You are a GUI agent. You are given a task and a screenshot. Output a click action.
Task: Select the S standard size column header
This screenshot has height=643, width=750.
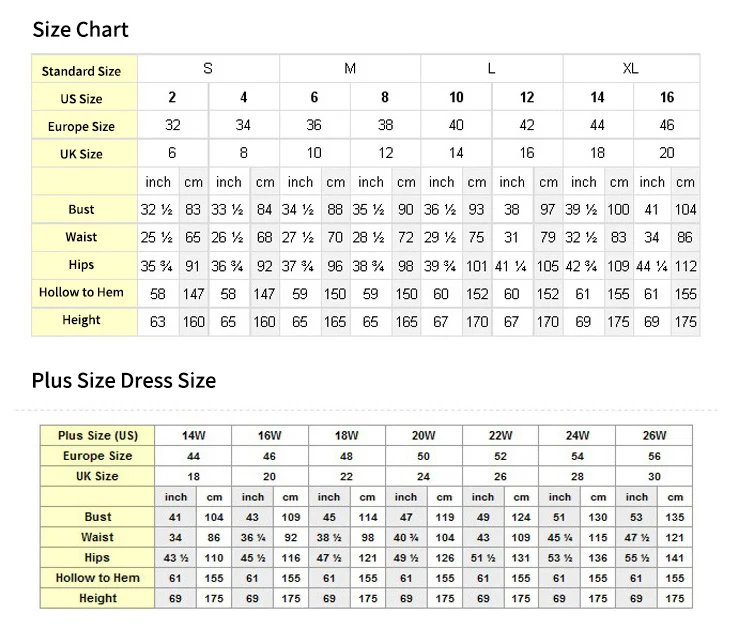coord(208,69)
